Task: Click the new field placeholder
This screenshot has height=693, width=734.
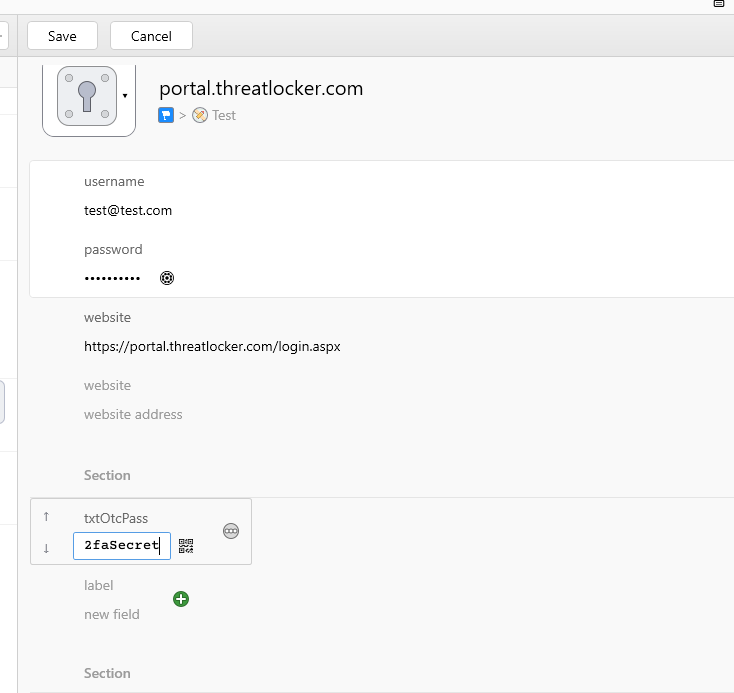Action: tap(112, 614)
